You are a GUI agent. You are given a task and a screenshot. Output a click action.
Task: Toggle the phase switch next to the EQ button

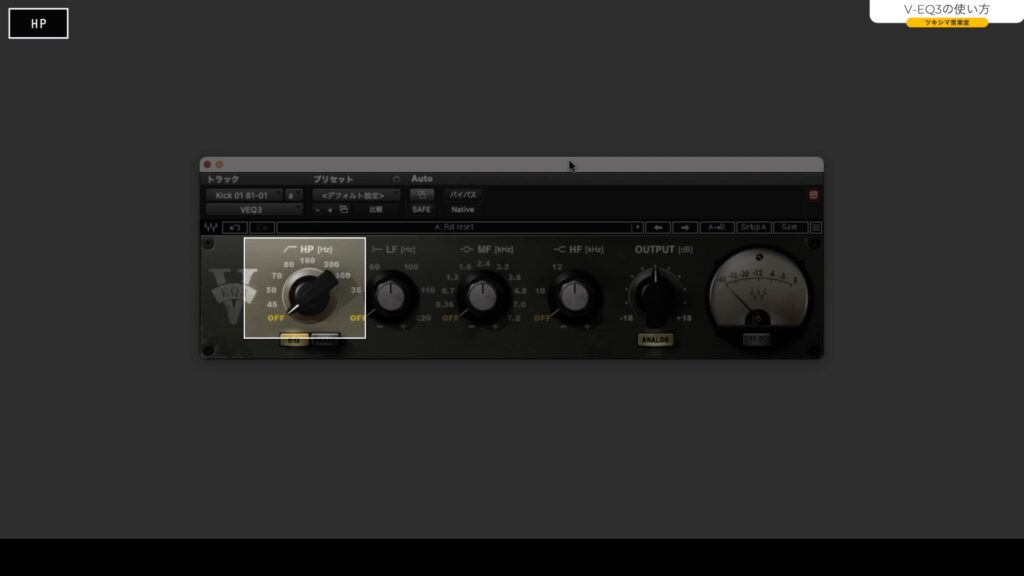point(325,340)
